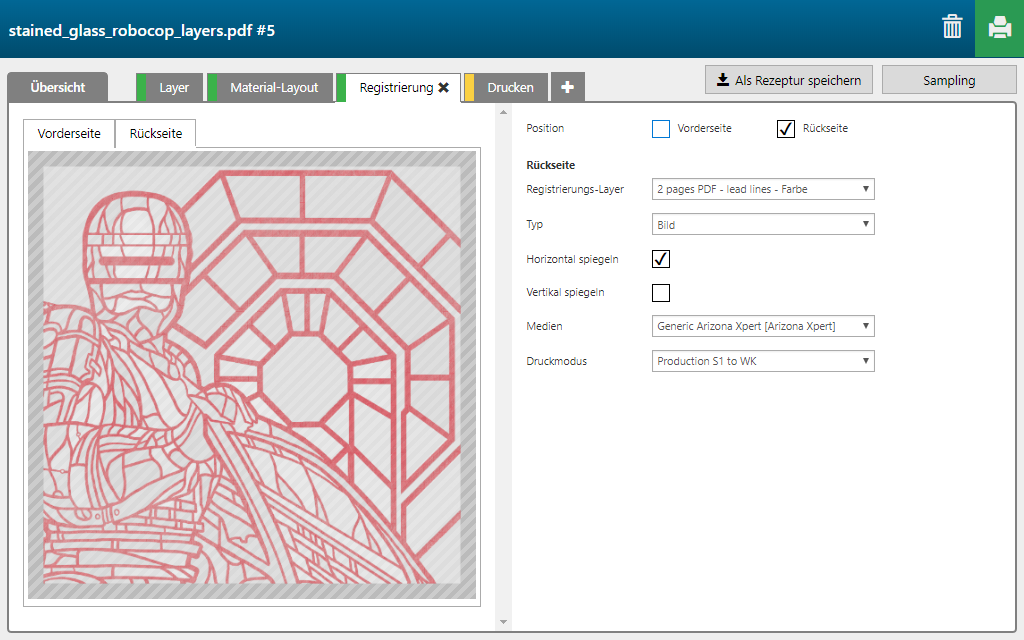Select the Registrierung tab
Image resolution: width=1024 pixels, height=640 pixels.
(396, 88)
